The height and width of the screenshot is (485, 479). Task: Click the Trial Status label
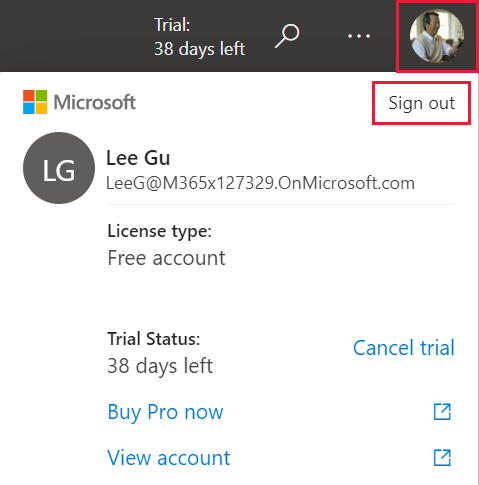tap(154, 339)
